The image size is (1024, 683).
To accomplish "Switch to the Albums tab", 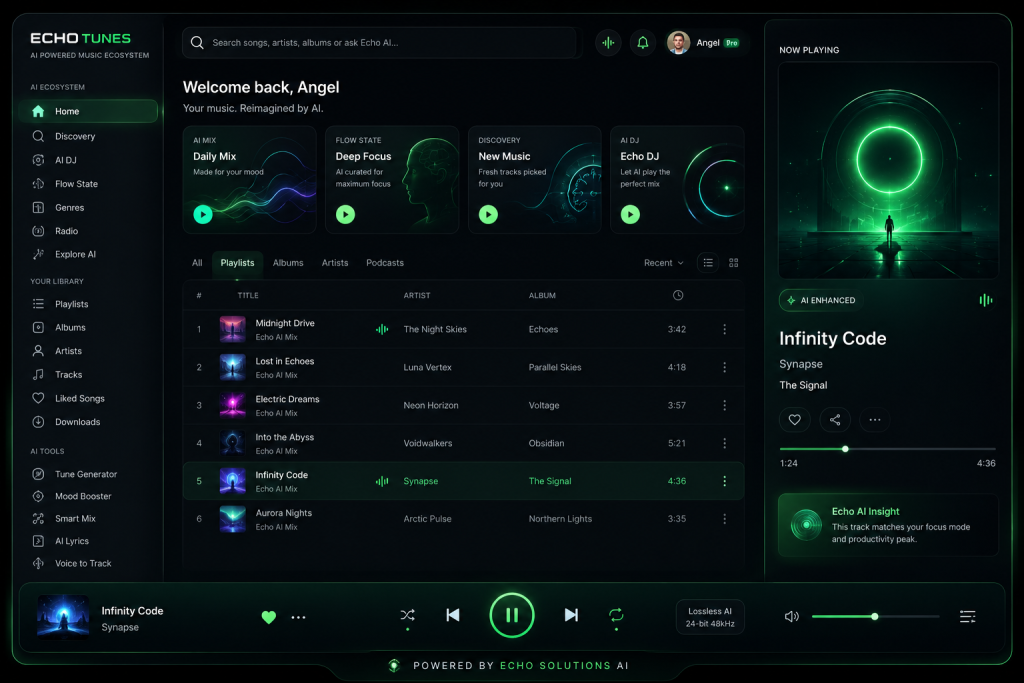I will (288, 262).
